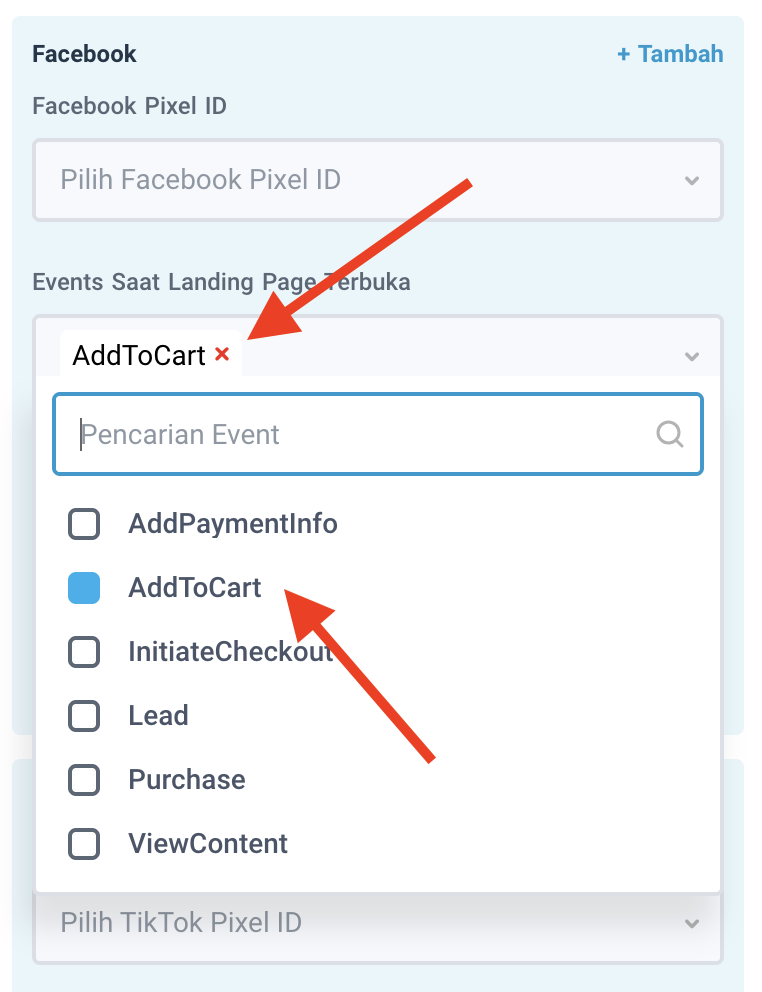
Task: Open the Facebook Pixel ID dropdown
Action: 378,180
